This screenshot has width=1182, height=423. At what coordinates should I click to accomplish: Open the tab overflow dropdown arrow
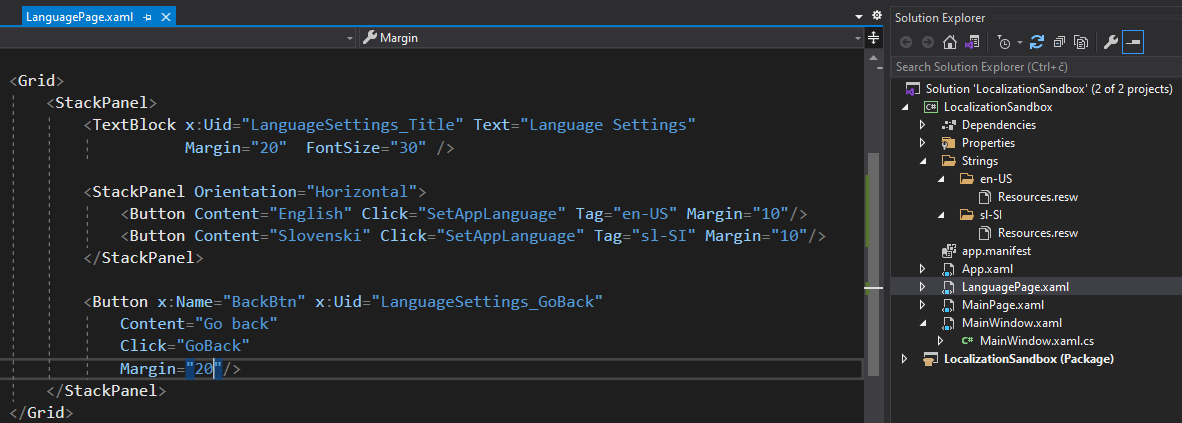tap(859, 17)
